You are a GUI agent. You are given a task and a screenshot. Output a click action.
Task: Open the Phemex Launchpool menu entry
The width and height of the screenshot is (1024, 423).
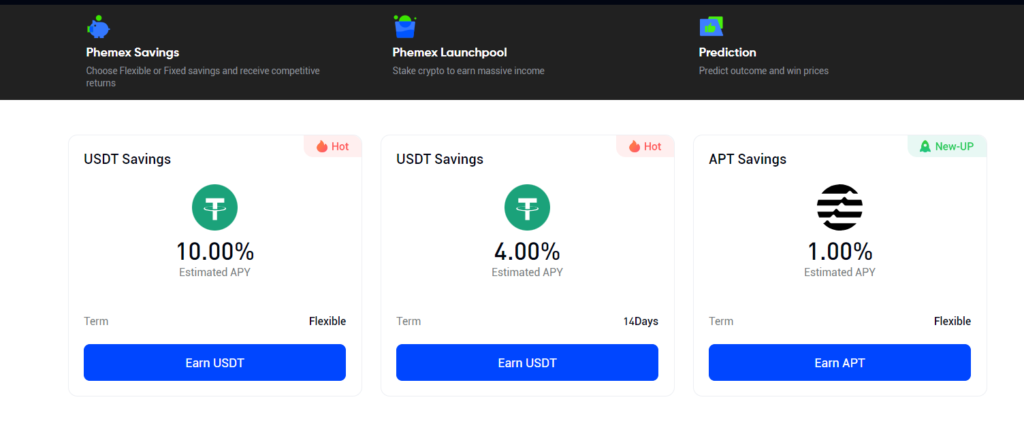coord(449,52)
